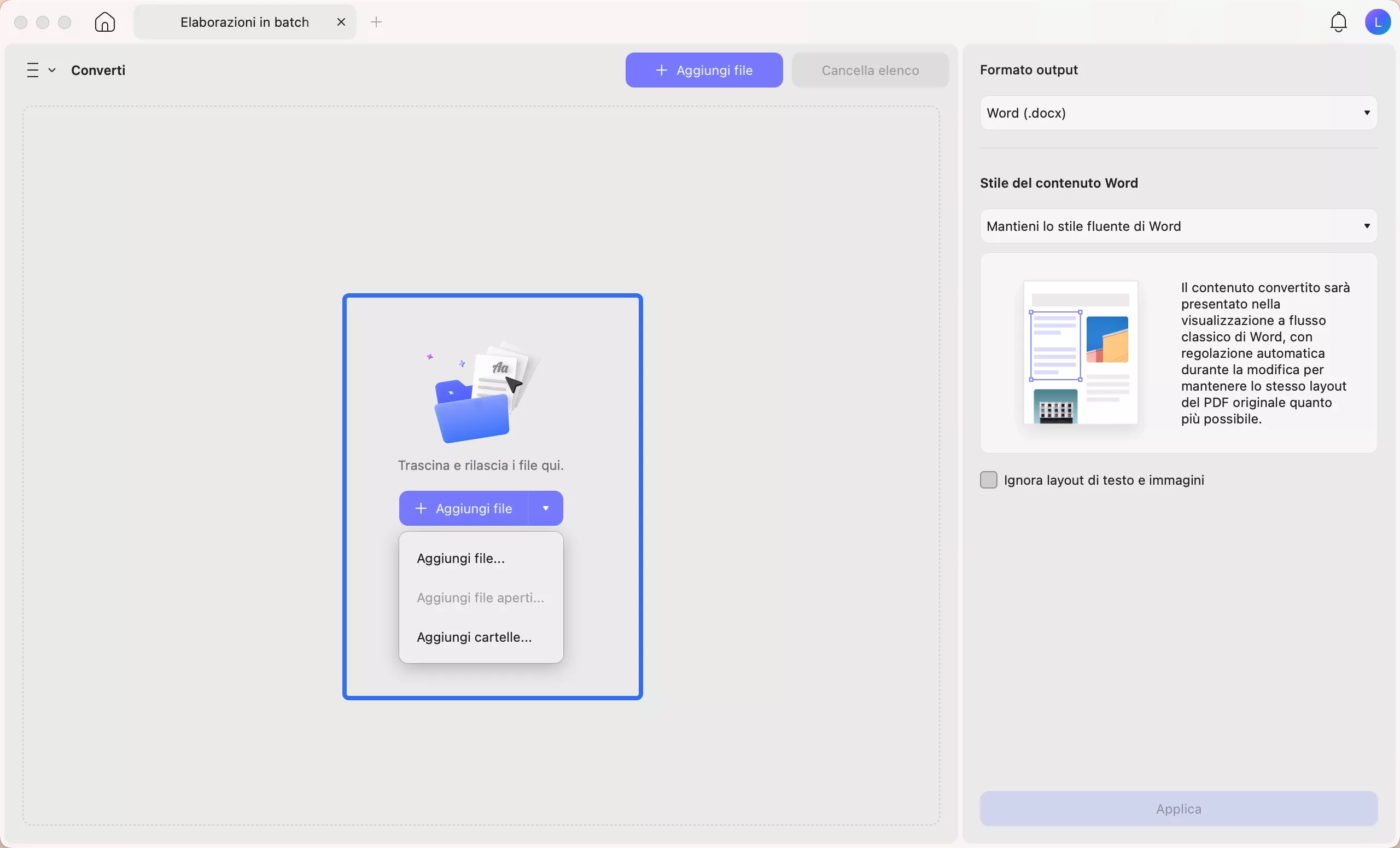Open the sidebar list icon next to Converti

pos(32,70)
